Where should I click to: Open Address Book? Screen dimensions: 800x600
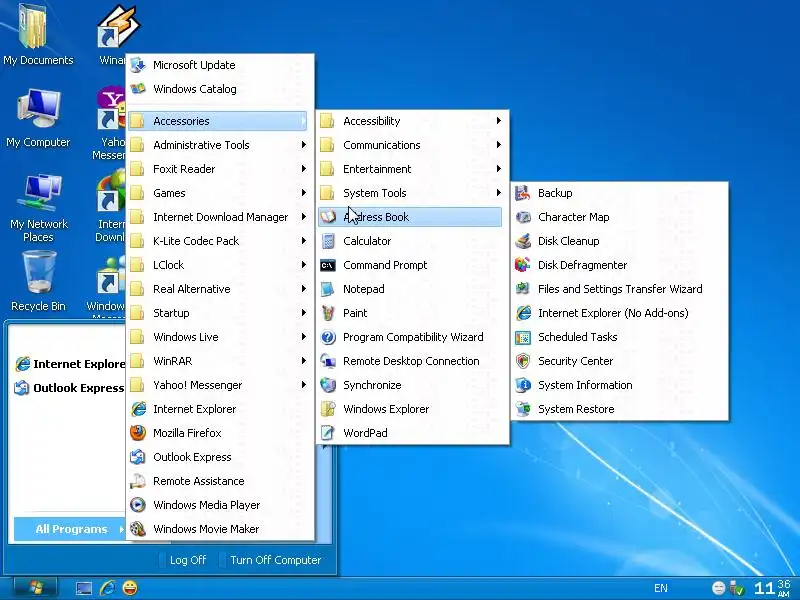[x=411, y=217]
